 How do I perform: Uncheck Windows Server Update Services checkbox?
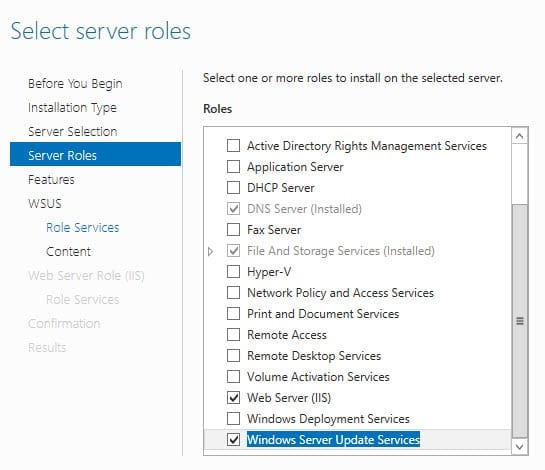point(233,439)
